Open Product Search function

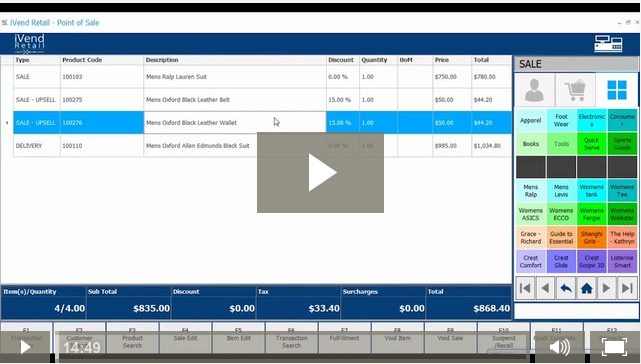pos(132,338)
